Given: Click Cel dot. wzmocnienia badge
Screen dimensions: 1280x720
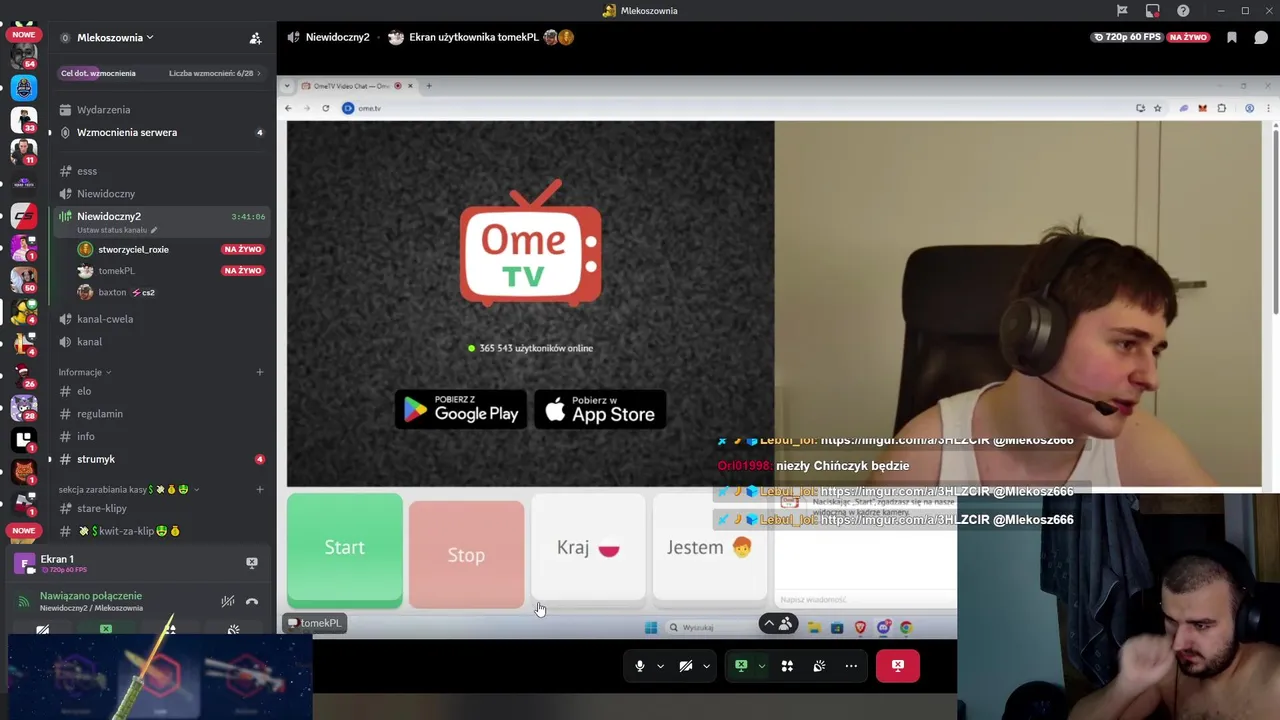Looking at the screenshot, I should [x=98, y=73].
